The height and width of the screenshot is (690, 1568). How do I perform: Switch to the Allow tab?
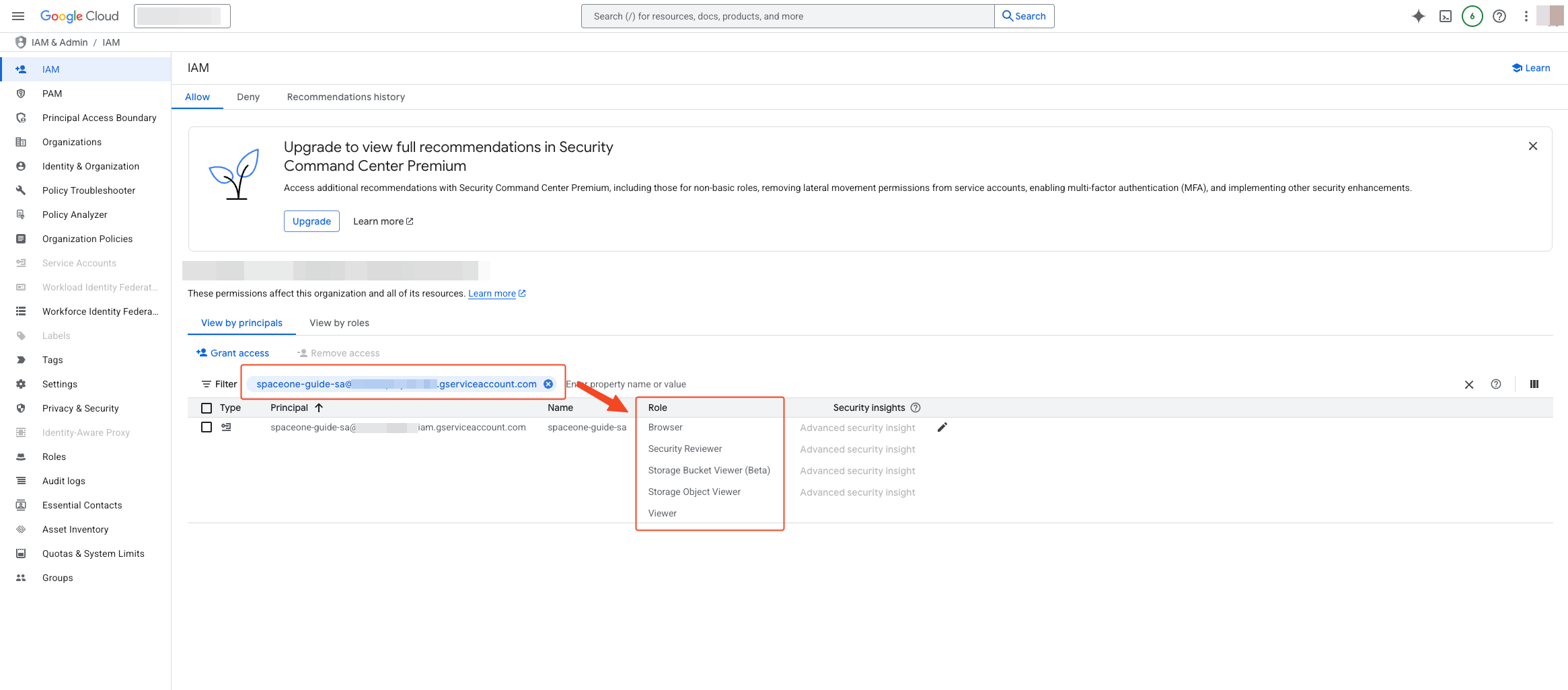197,97
